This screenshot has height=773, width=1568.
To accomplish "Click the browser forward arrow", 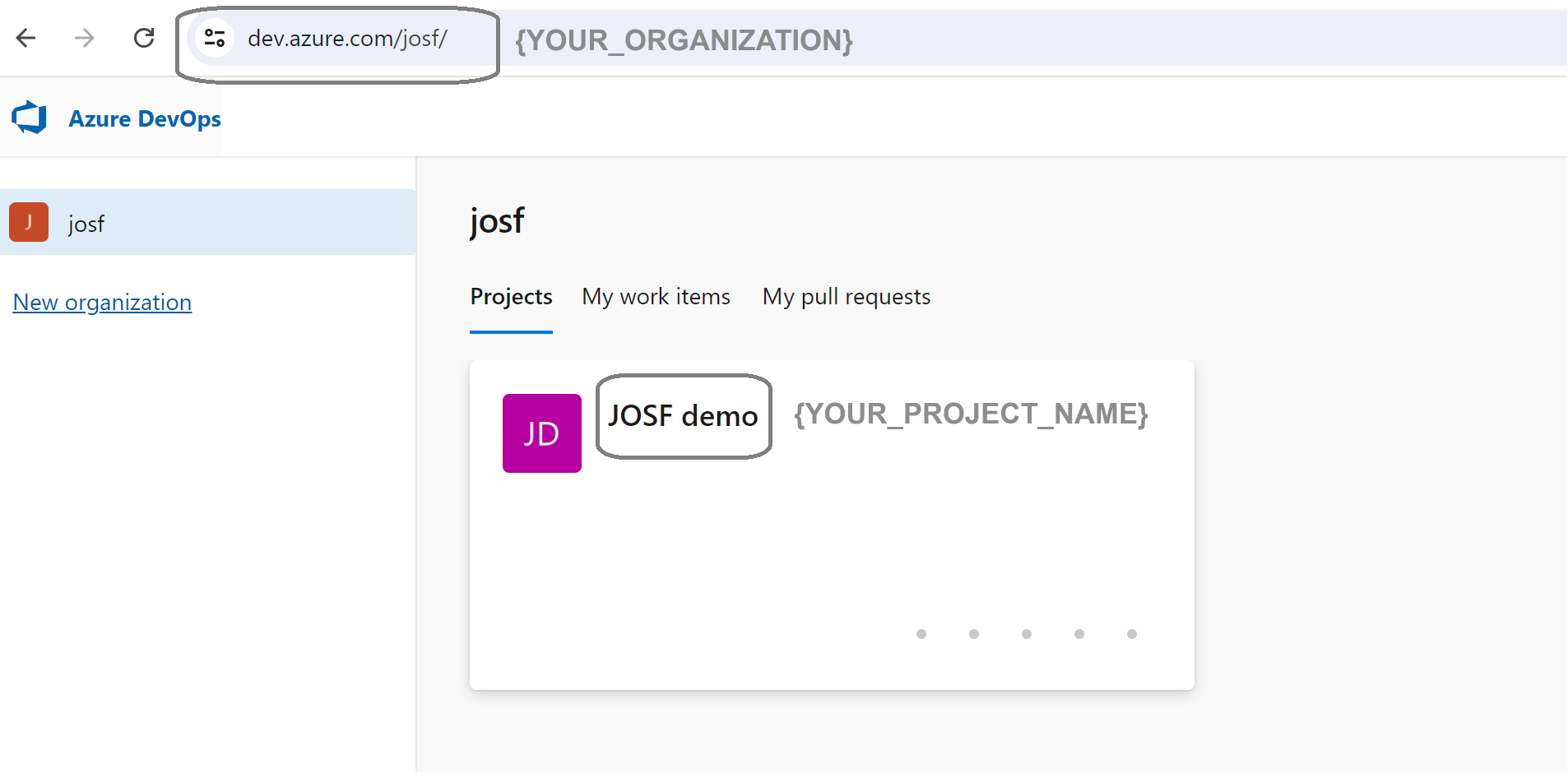I will click(84, 38).
